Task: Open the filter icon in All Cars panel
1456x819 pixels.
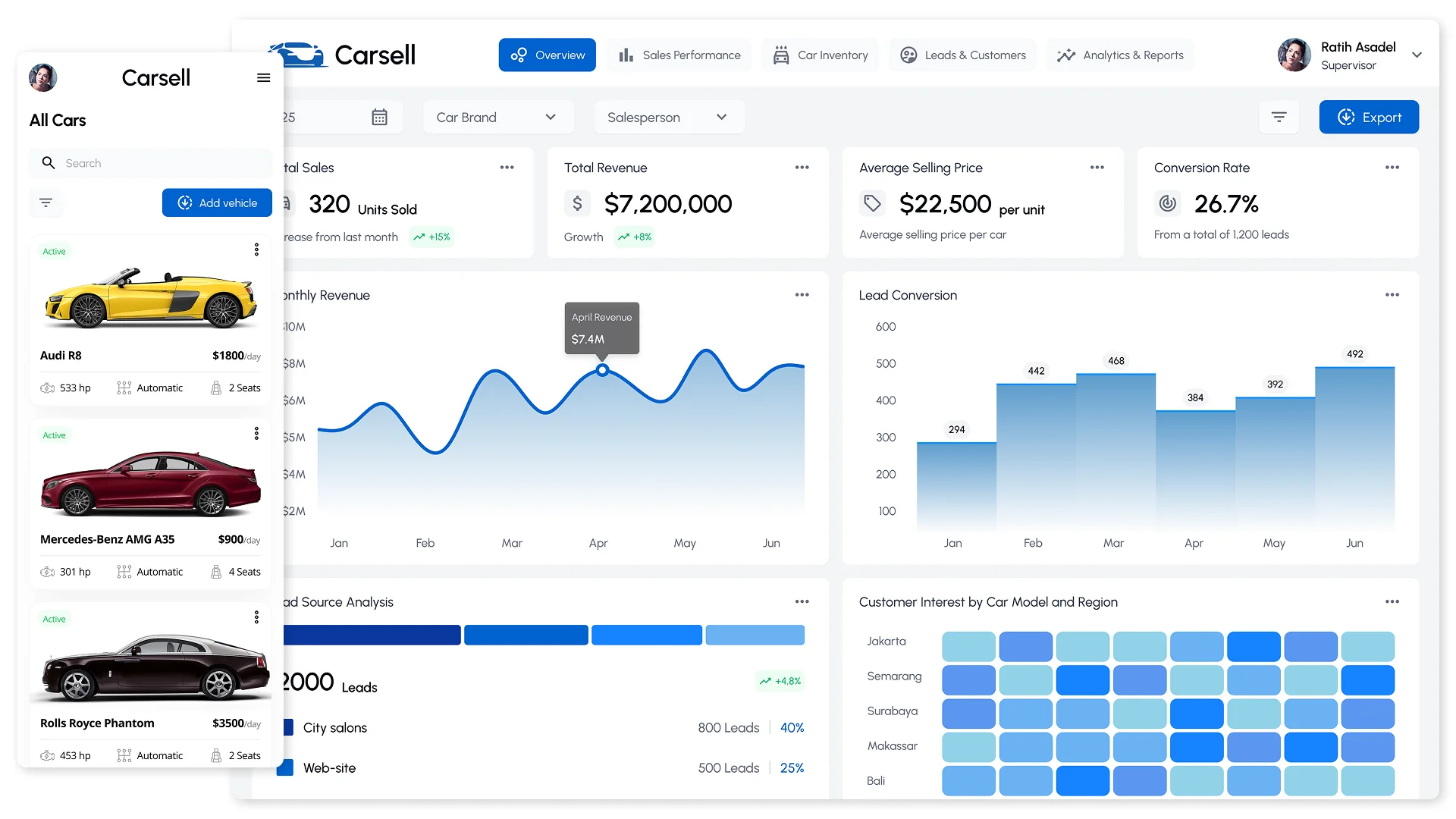Action: pos(45,202)
